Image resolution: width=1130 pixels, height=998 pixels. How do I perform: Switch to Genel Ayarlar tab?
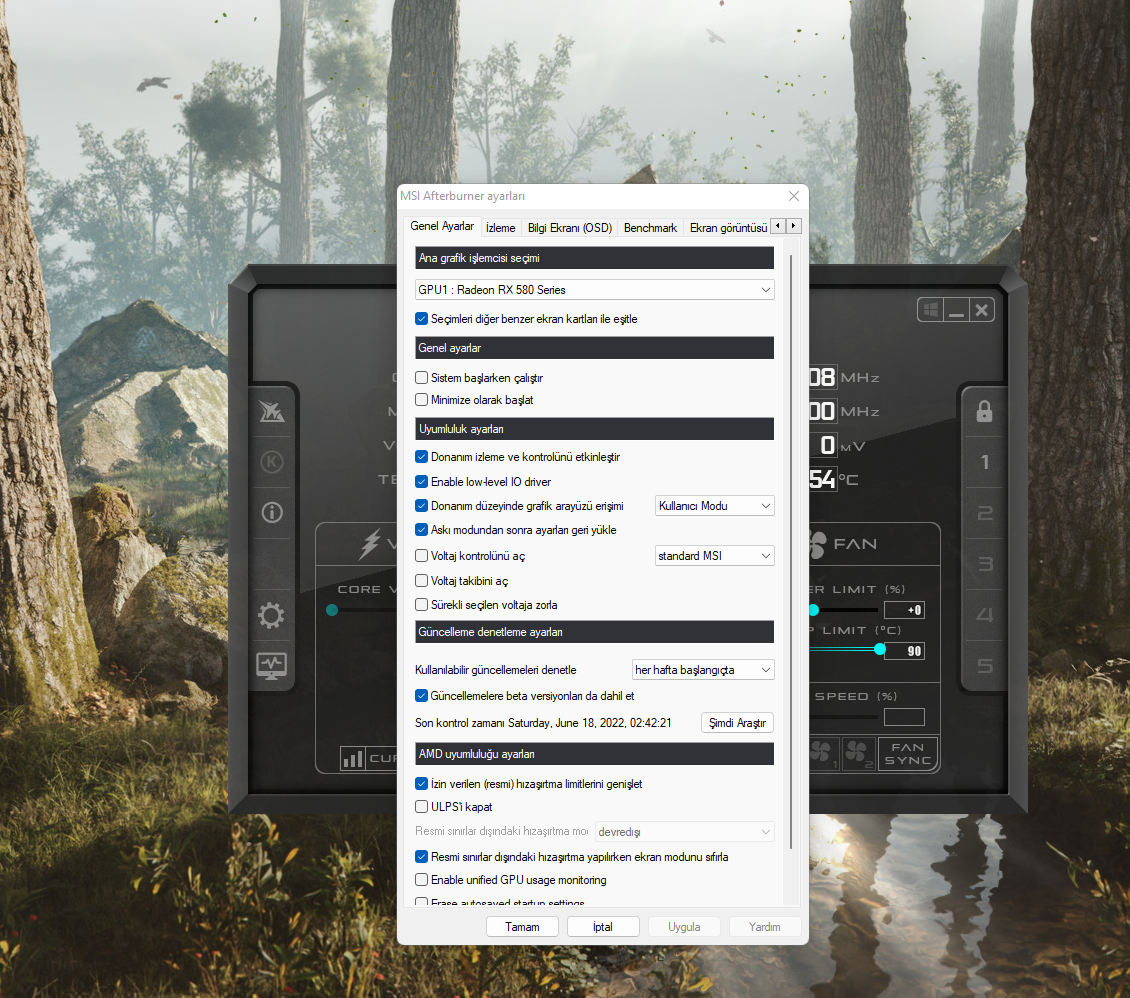(x=442, y=226)
